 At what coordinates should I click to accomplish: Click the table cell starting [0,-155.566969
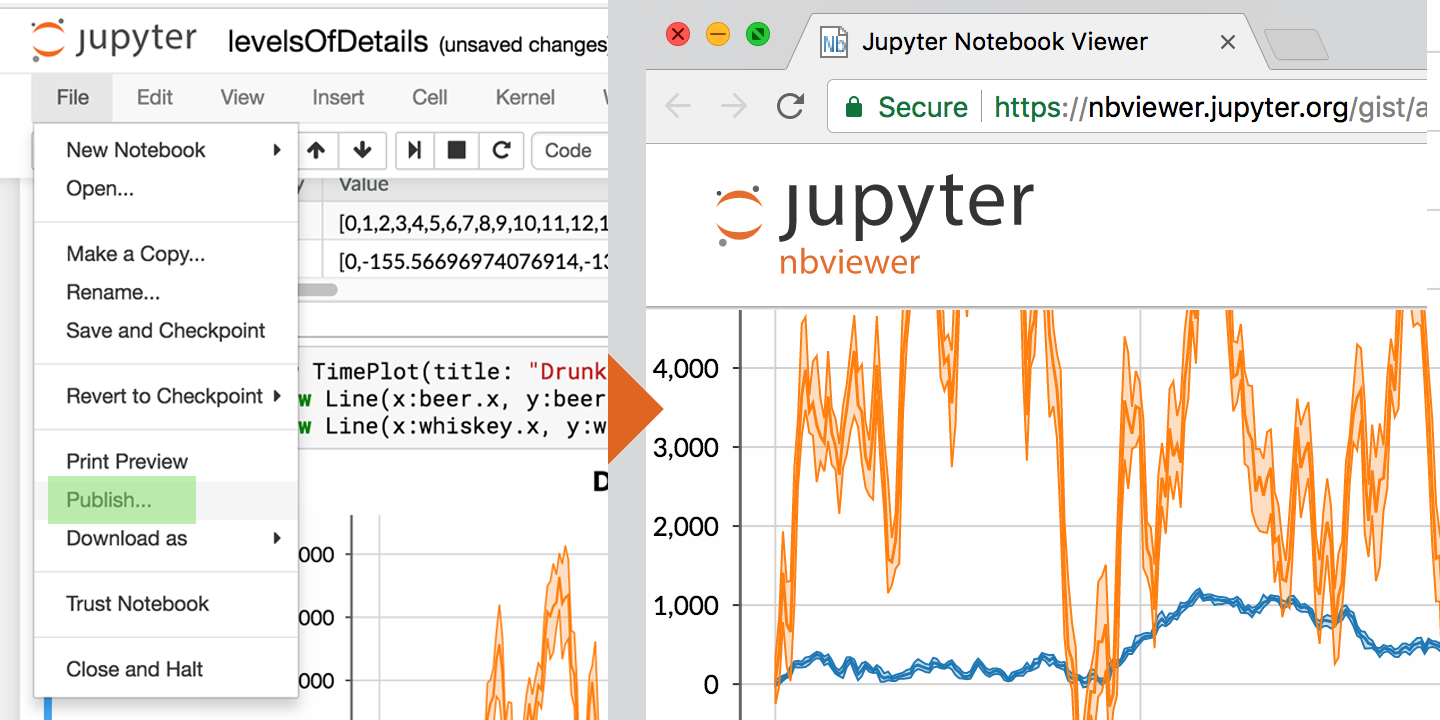[465, 263]
